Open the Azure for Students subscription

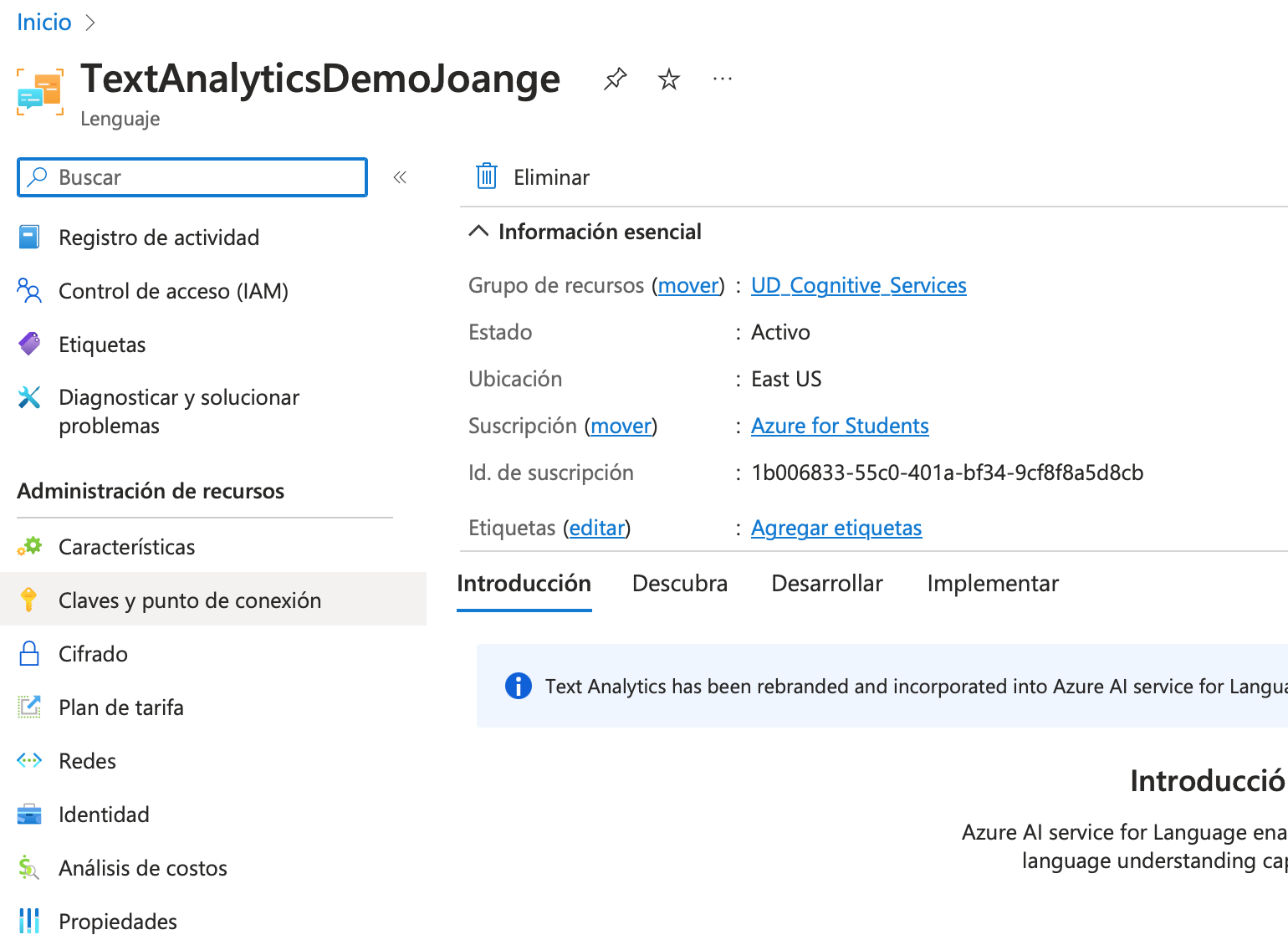[x=840, y=427]
